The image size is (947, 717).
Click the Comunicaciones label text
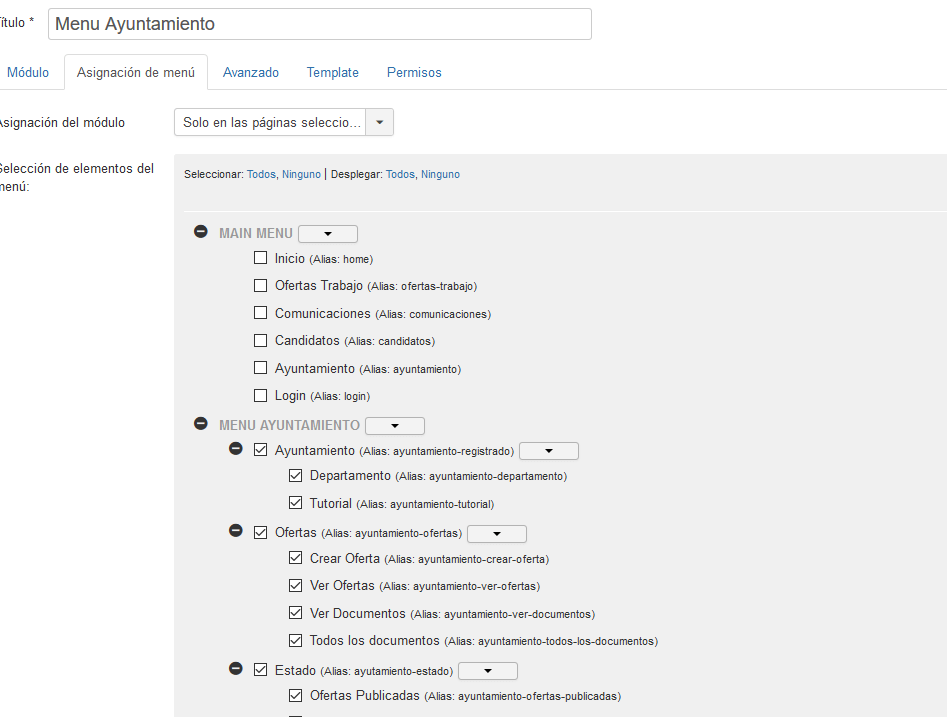(323, 313)
